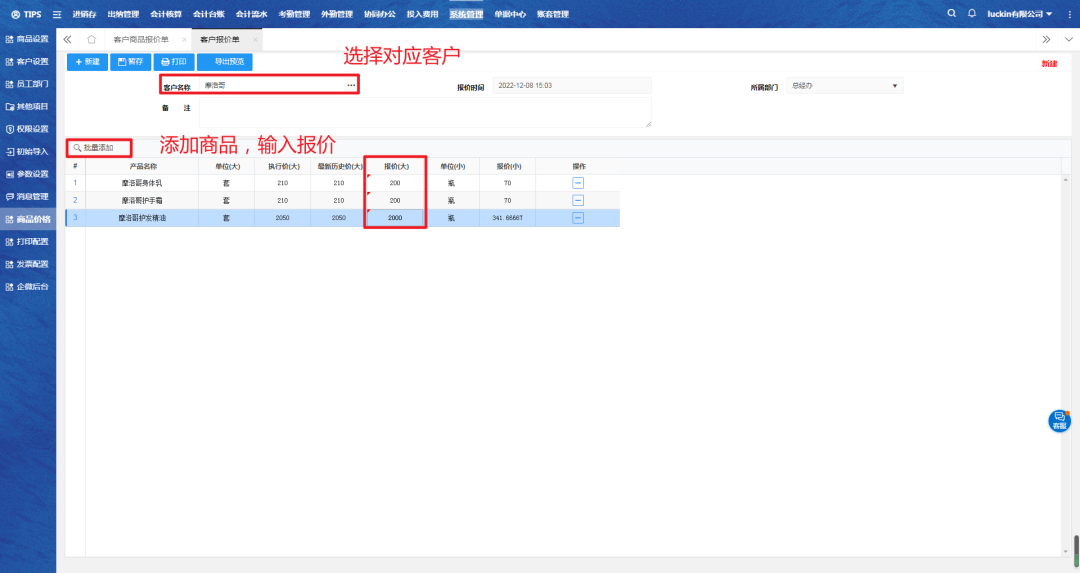
Task: Click the home icon in tab bar
Action: tap(91, 39)
